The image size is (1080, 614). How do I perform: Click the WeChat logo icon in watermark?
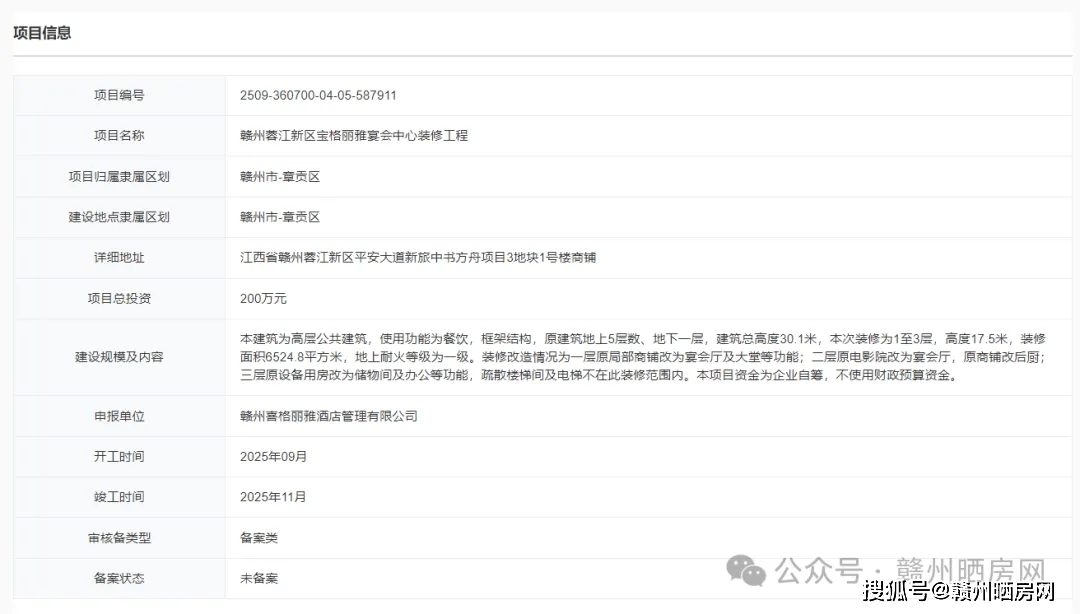pyautogui.click(x=746, y=570)
